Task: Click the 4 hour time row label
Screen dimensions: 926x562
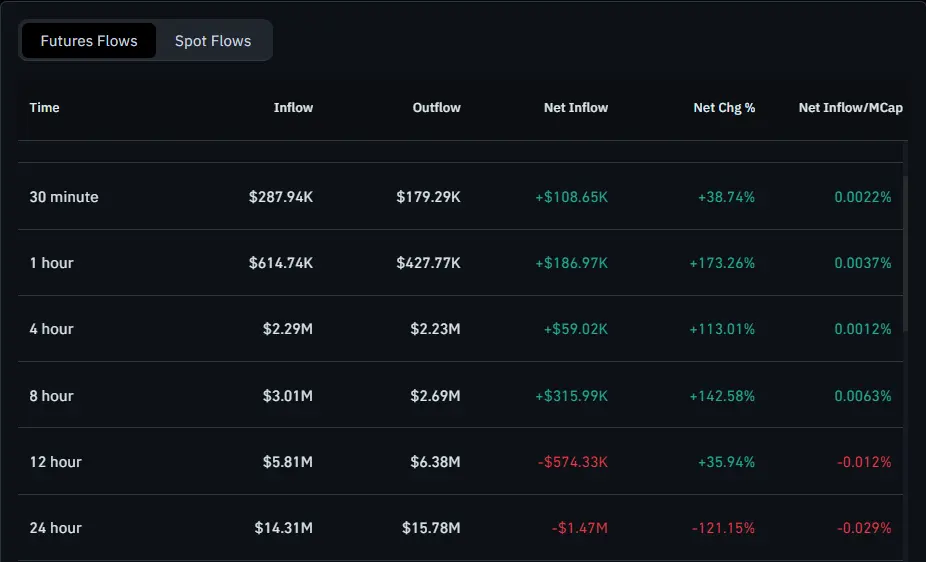Action: pos(52,329)
